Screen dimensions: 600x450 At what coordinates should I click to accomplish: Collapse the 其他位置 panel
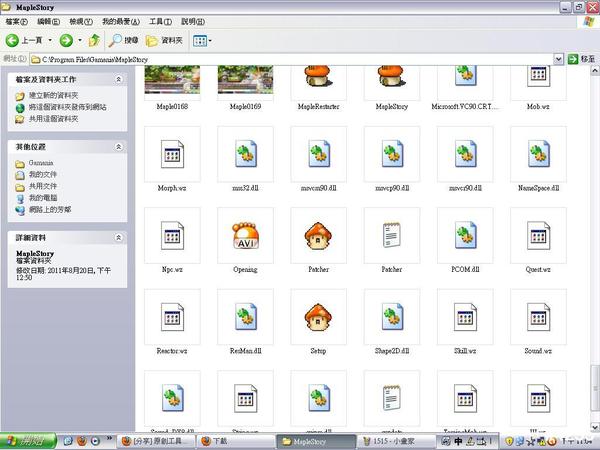pos(120,146)
